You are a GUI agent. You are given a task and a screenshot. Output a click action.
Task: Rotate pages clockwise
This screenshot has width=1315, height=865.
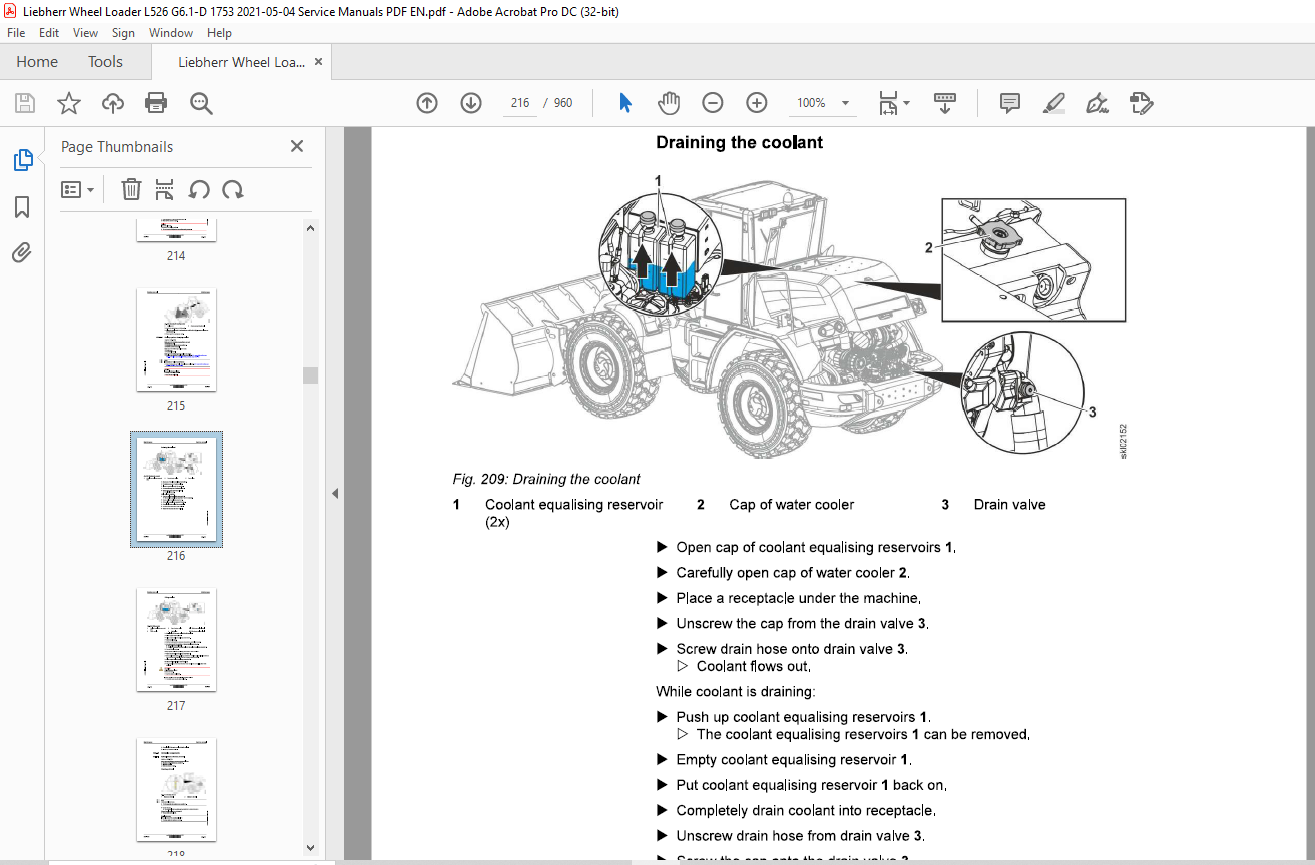[233, 189]
